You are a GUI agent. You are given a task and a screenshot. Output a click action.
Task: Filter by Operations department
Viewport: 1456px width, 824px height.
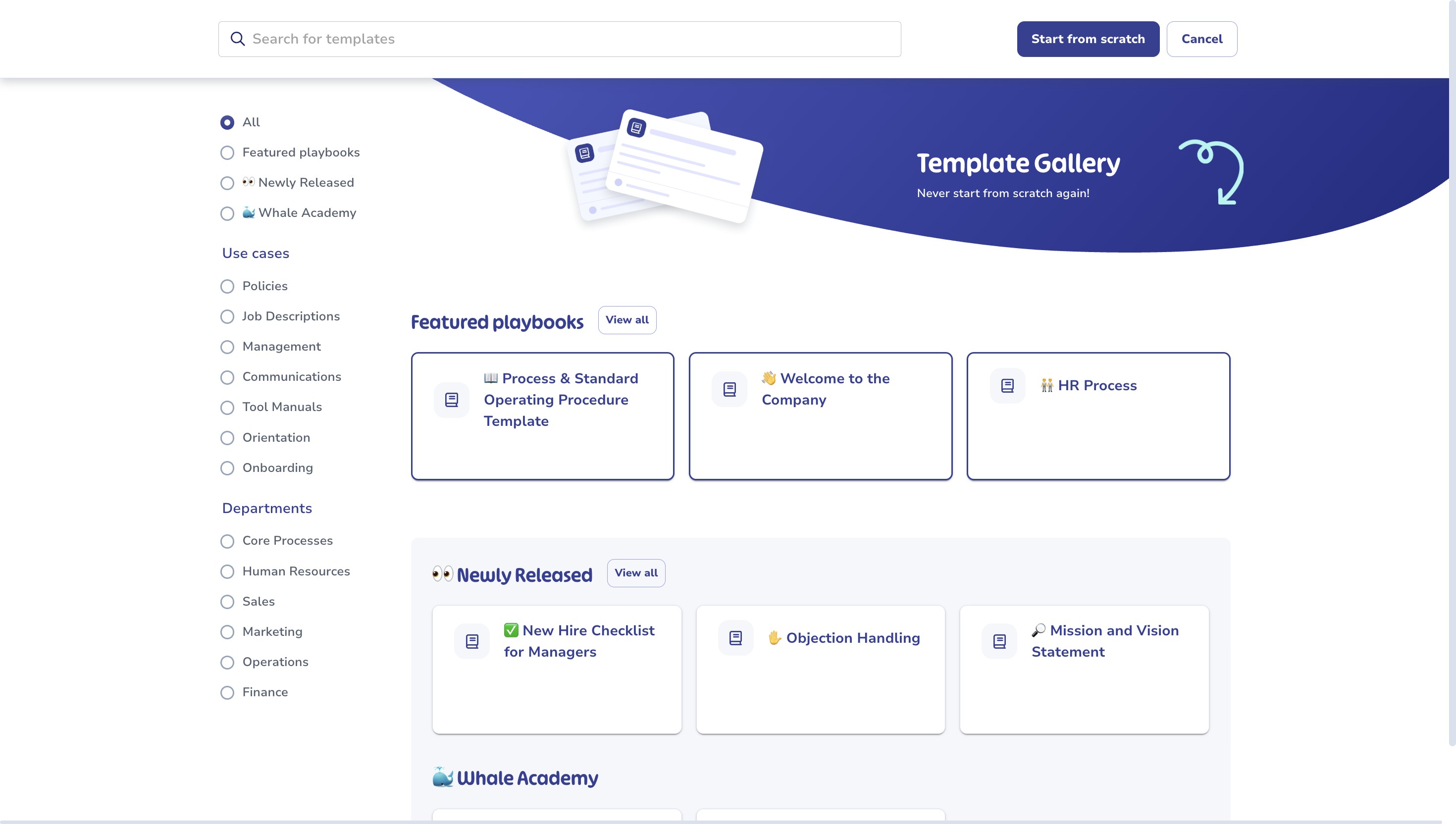pyautogui.click(x=227, y=662)
